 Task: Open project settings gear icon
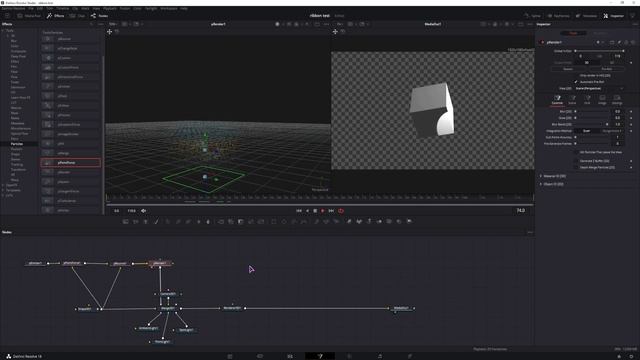631,356
